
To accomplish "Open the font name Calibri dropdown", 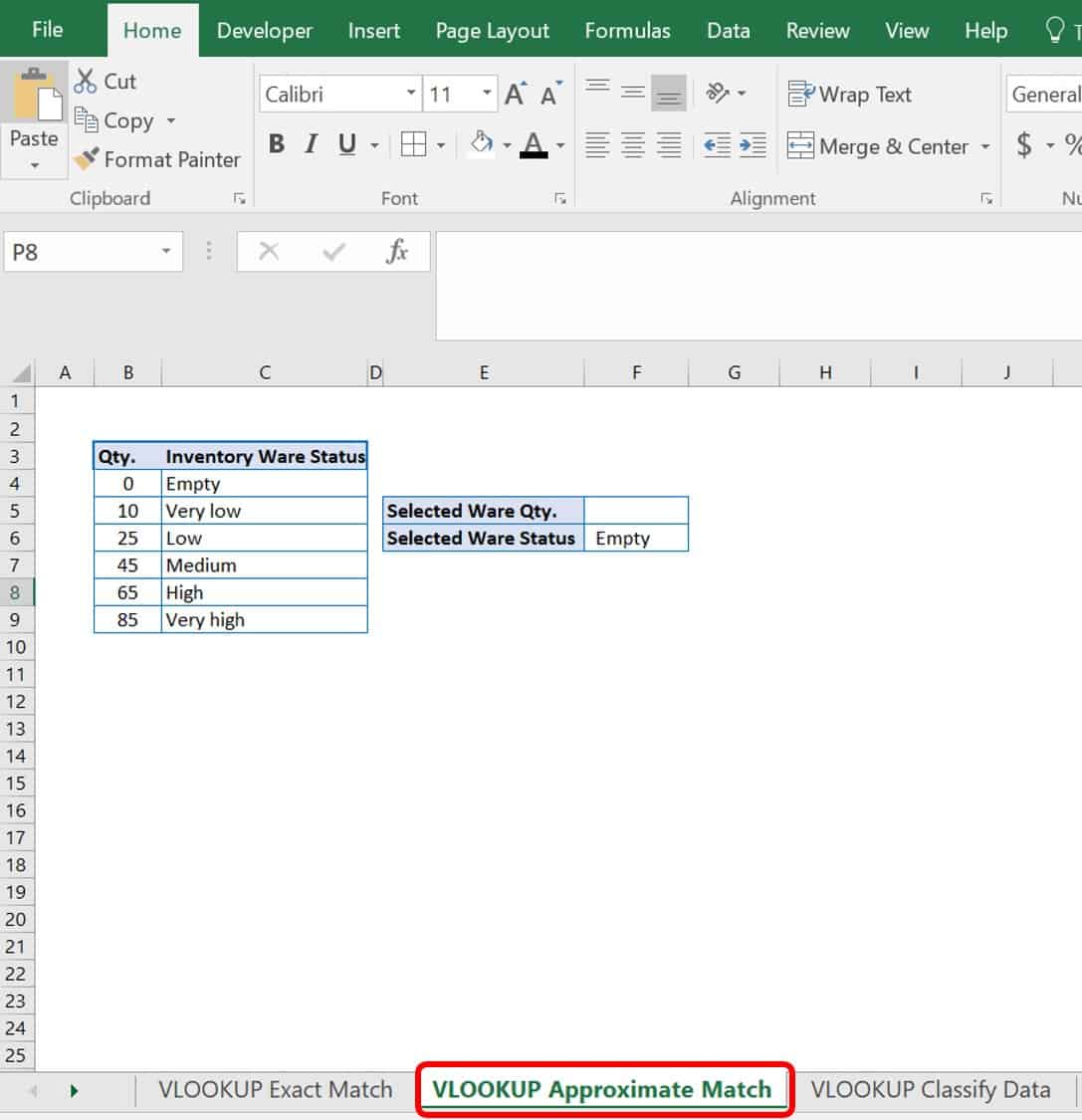I will click(x=411, y=95).
